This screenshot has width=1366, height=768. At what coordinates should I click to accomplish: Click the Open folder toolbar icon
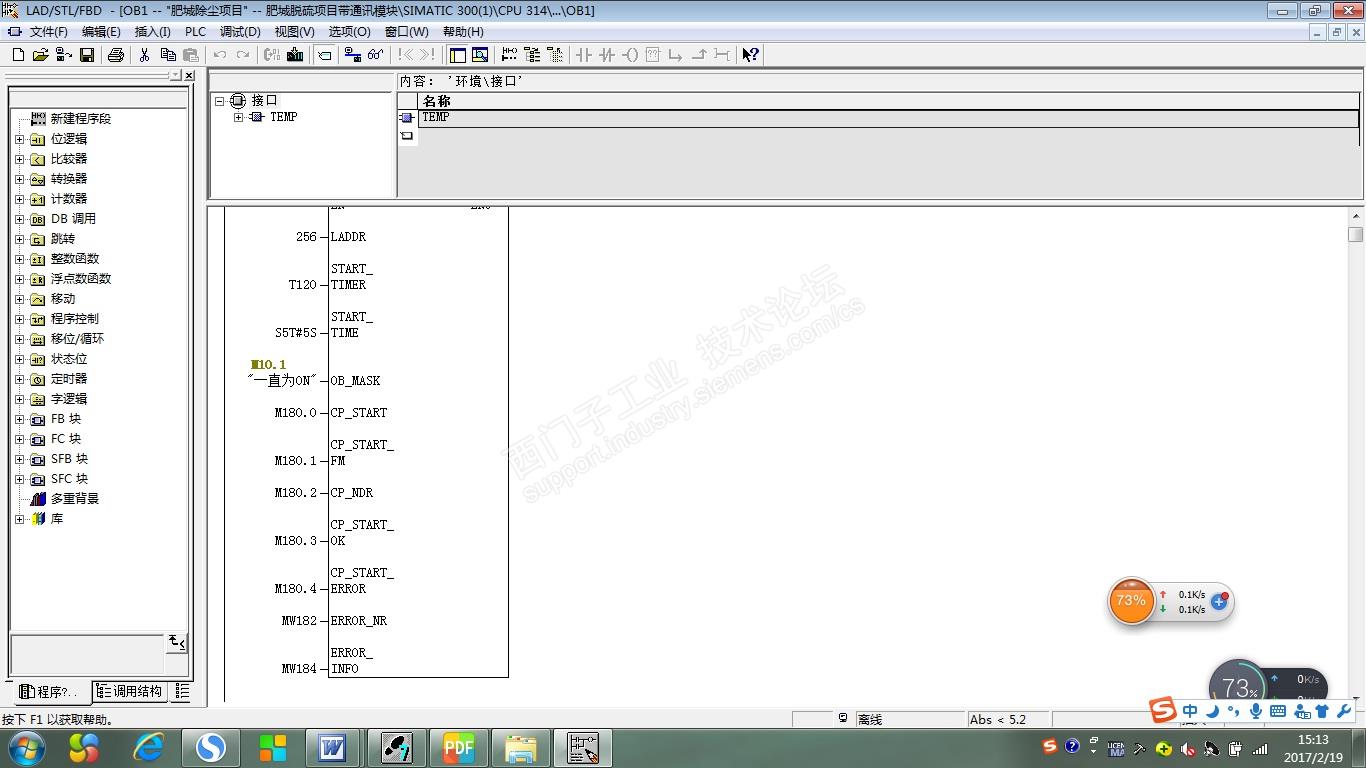pyautogui.click(x=40, y=55)
